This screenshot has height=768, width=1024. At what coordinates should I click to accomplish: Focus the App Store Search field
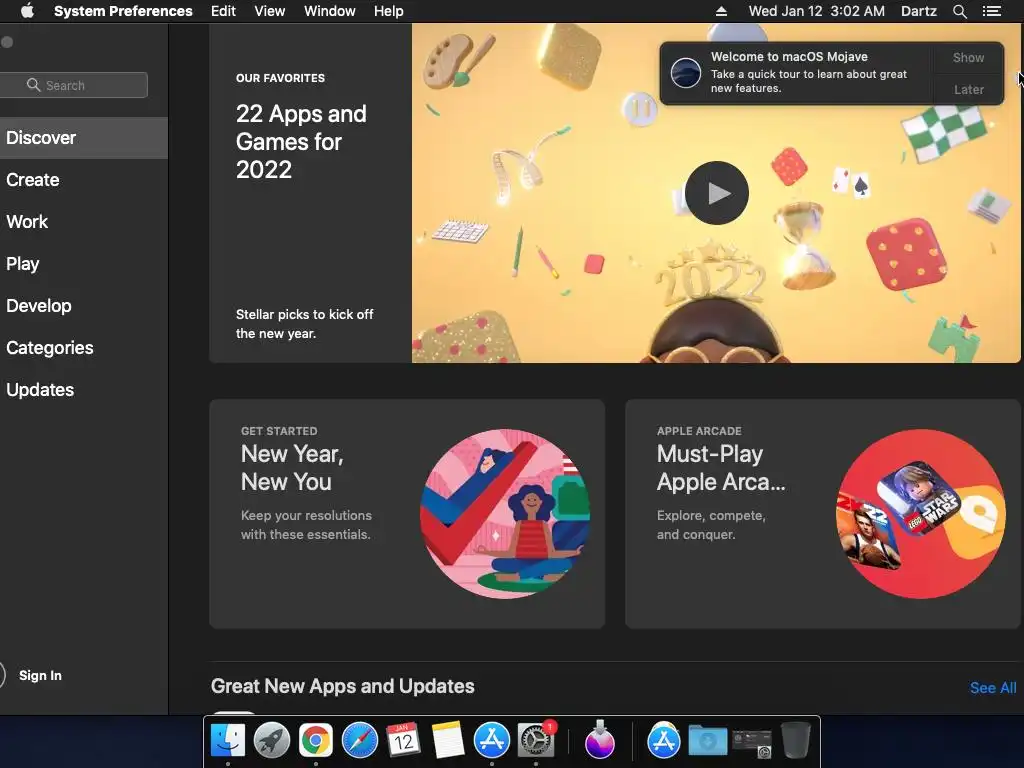74,85
